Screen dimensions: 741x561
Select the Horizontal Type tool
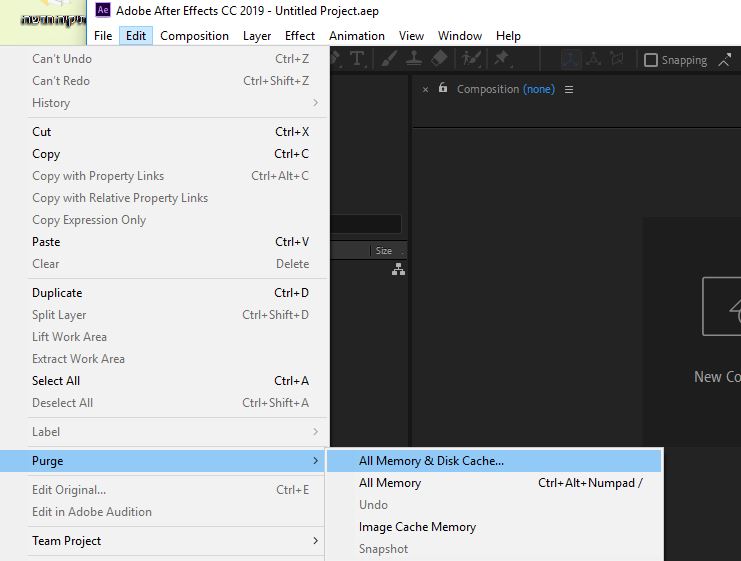357,60
